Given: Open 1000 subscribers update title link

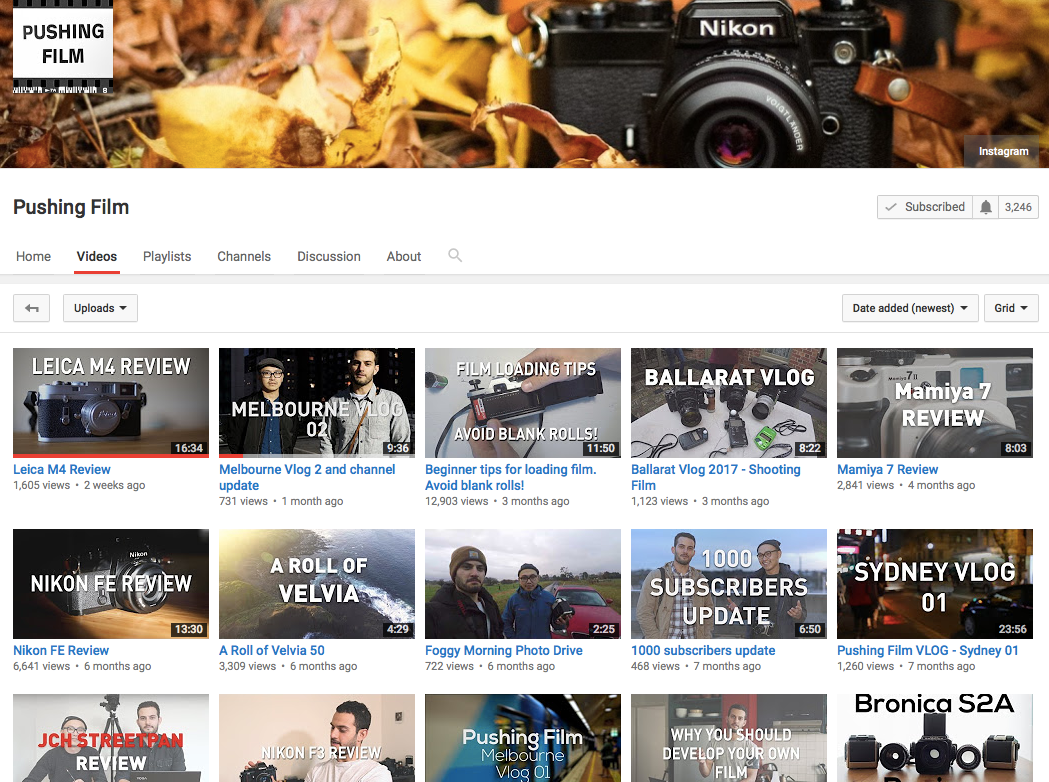Looking at the screenshot, I should (x=703, y=650).
